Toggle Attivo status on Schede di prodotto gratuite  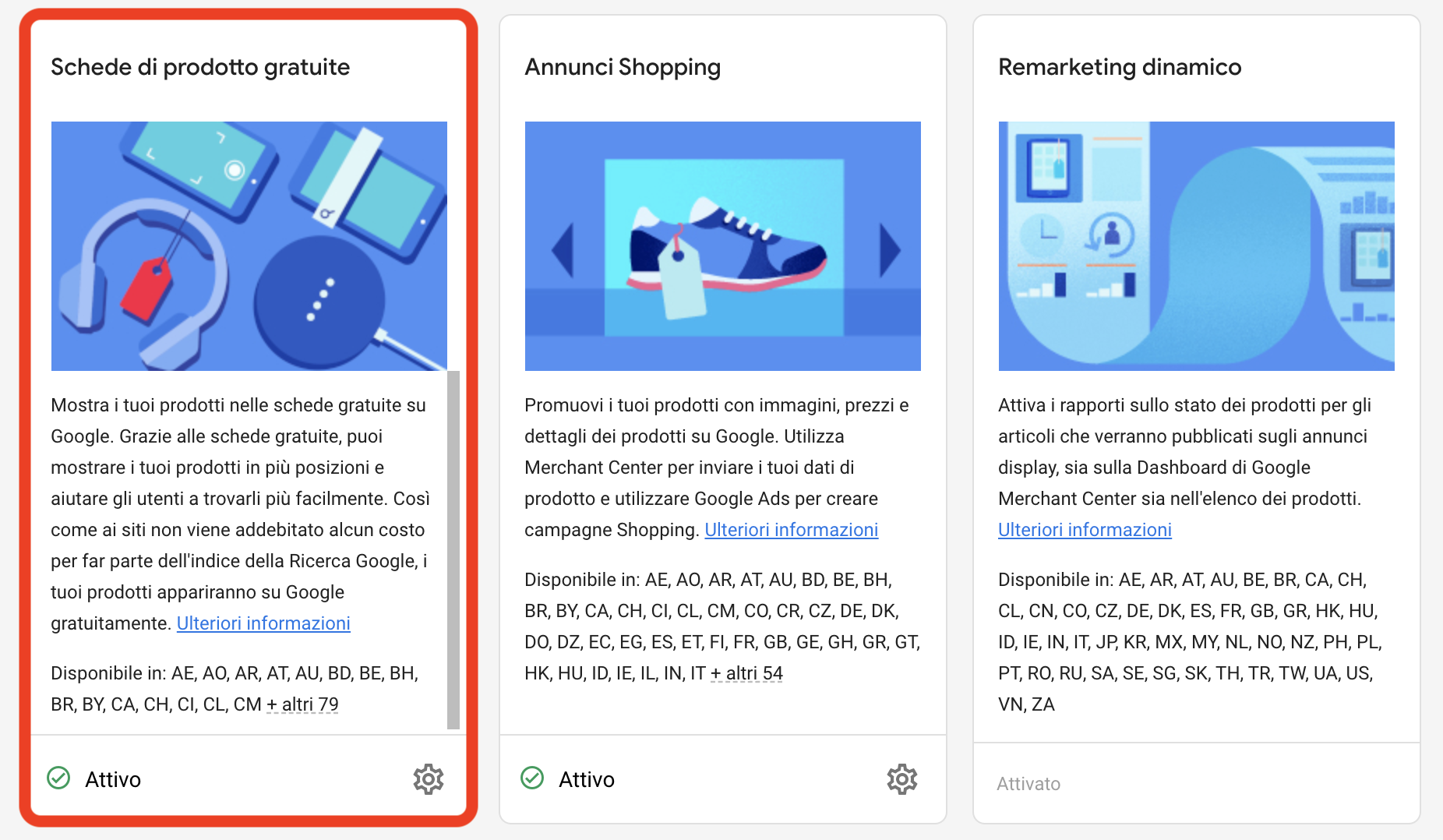(x=113, y=779)
